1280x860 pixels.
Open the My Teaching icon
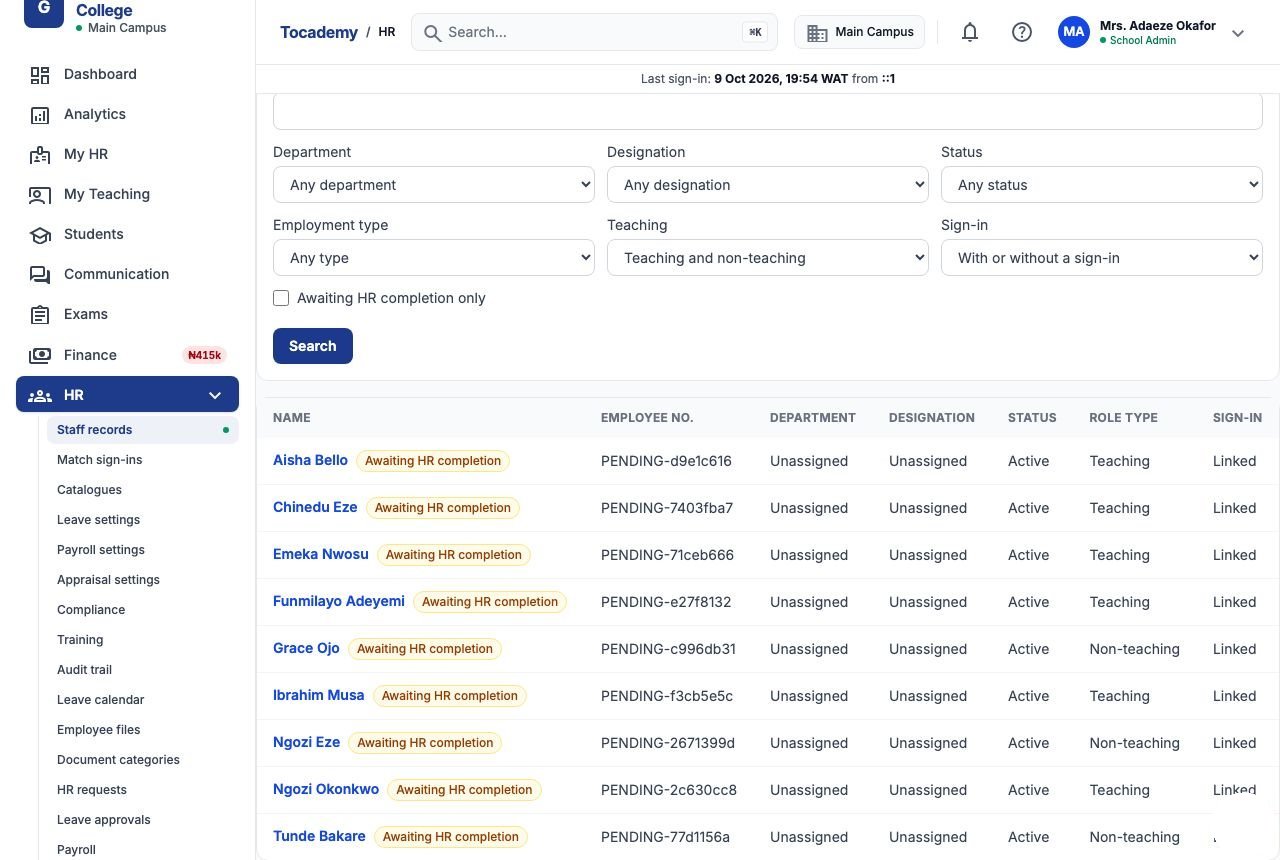tap(40, 195)
